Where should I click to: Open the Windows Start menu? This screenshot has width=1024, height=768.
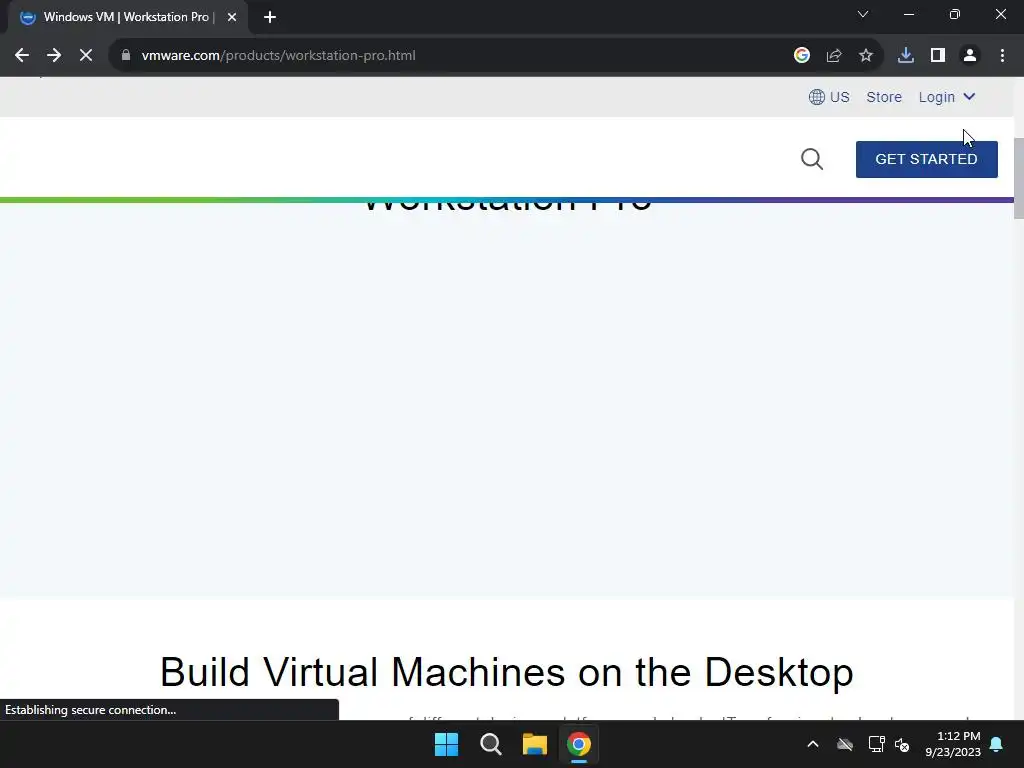tap(447, 744)
